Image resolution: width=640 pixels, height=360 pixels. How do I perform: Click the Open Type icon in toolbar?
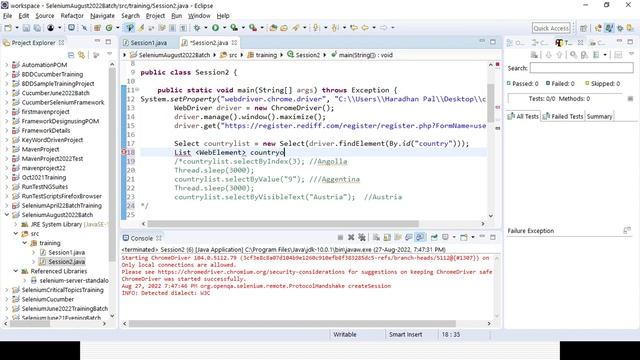(x=273, y=28)
